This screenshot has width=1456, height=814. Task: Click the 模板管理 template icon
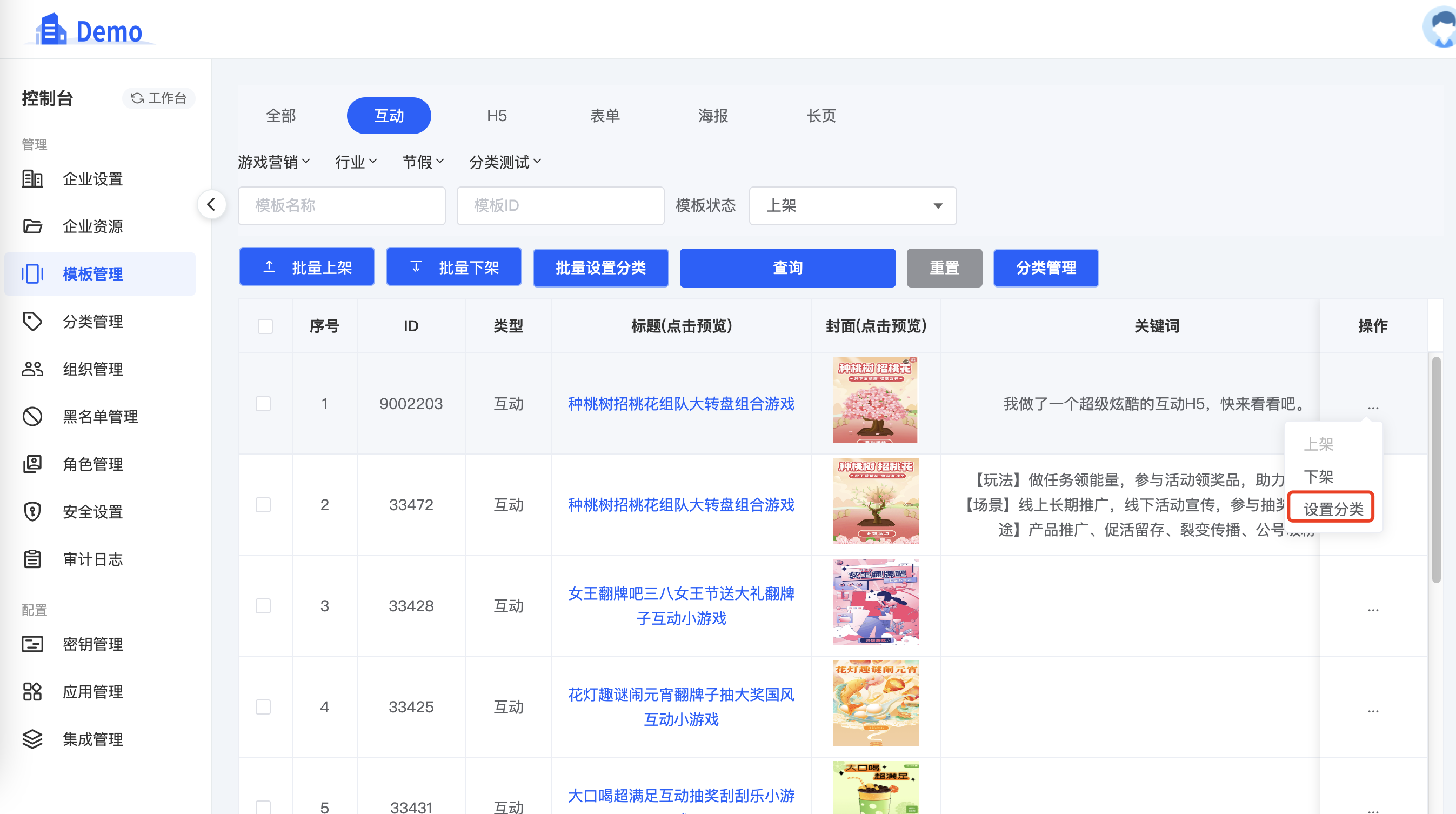coord(32,273)
